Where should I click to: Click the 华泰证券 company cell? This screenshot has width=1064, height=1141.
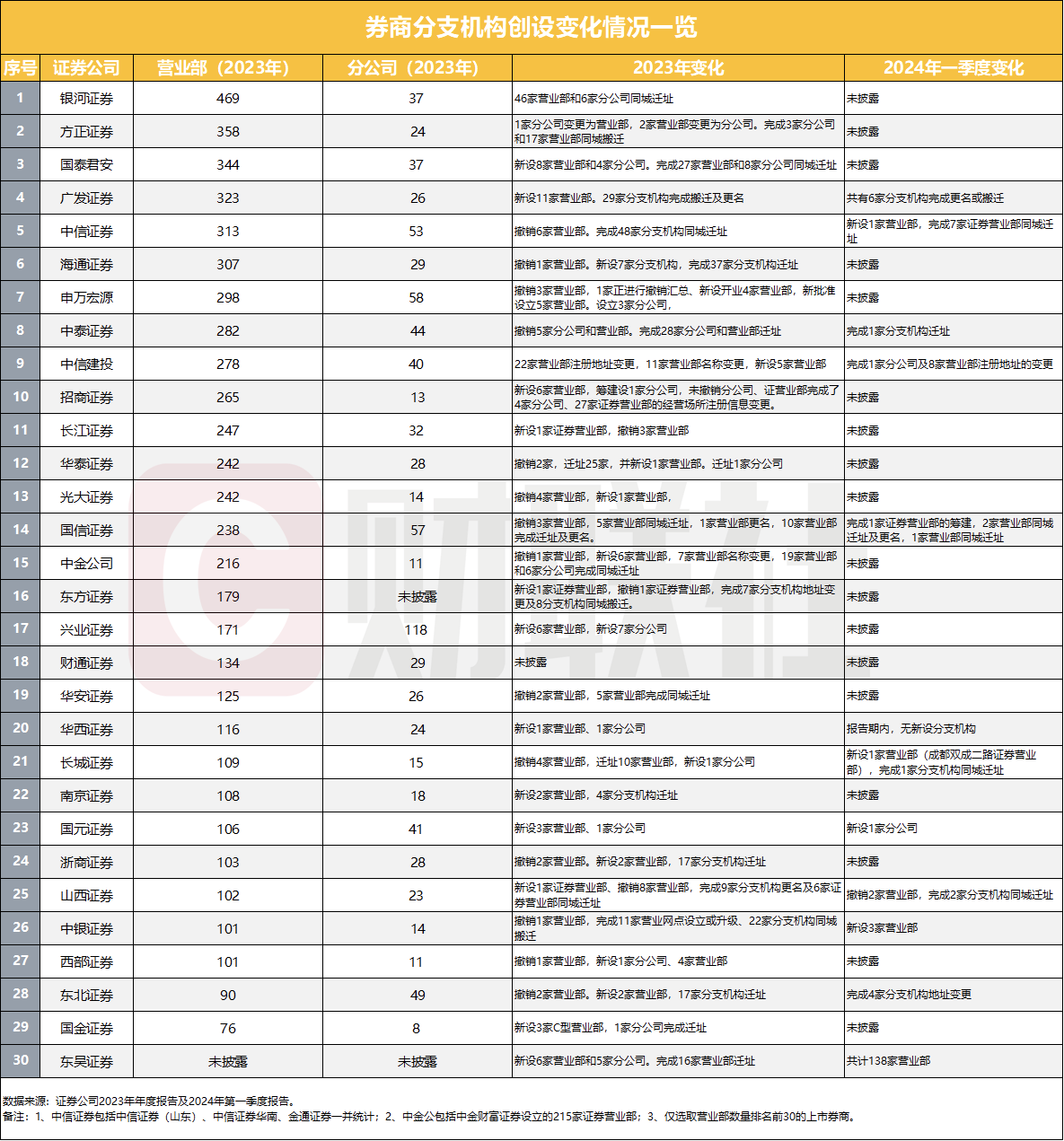point(86,464)
